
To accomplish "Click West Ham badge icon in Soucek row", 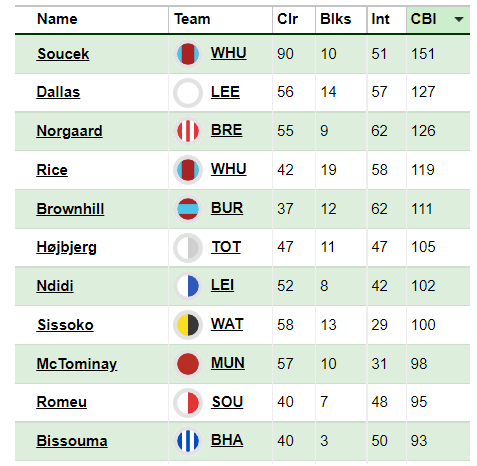I will (x=188, y=54).
